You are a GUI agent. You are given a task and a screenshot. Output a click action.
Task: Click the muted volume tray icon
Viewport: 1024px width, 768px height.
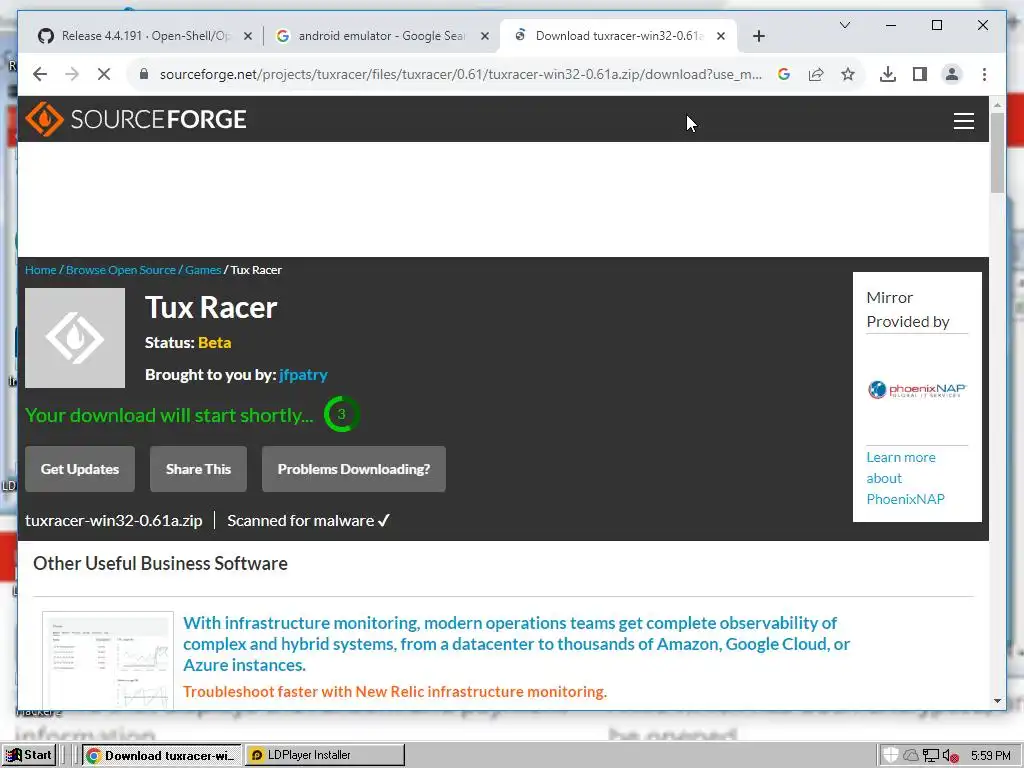(950, 756)
